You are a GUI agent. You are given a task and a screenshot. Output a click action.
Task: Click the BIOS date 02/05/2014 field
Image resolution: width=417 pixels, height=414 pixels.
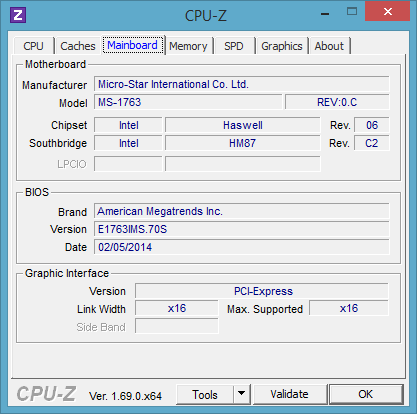(x=242, y=247)
